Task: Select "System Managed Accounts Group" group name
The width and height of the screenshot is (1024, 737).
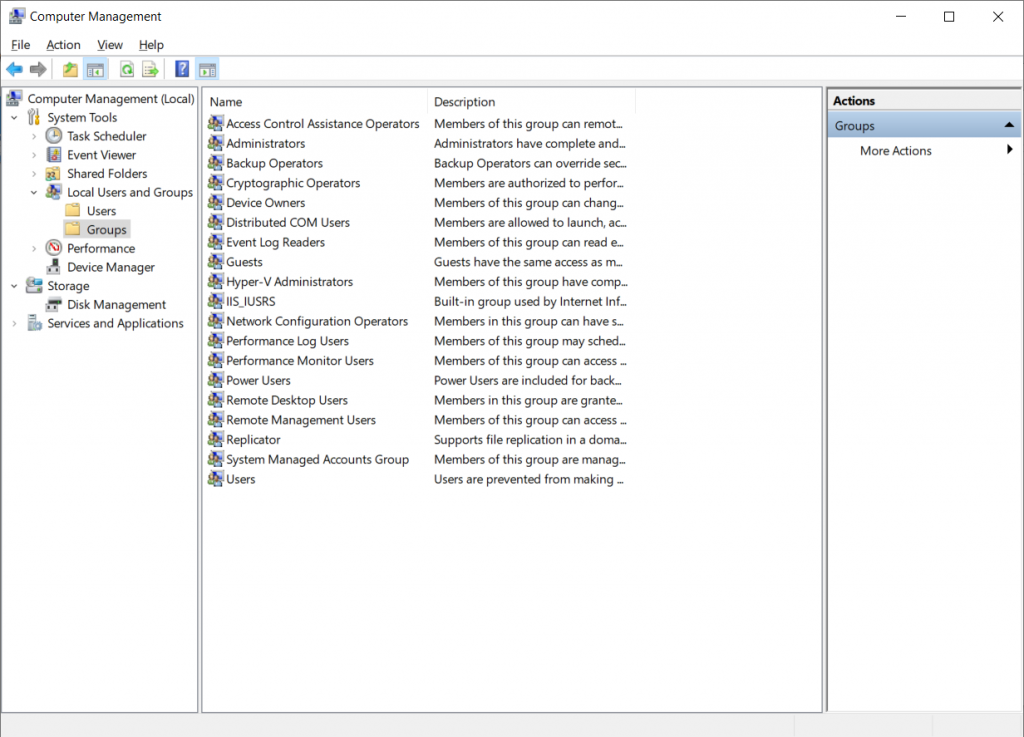Action: 317,459
